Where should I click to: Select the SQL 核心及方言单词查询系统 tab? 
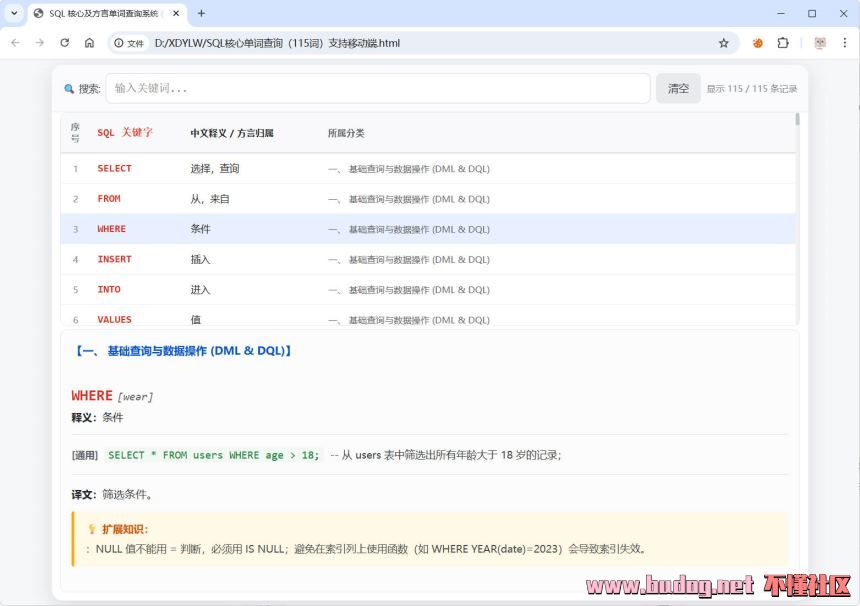104,13
